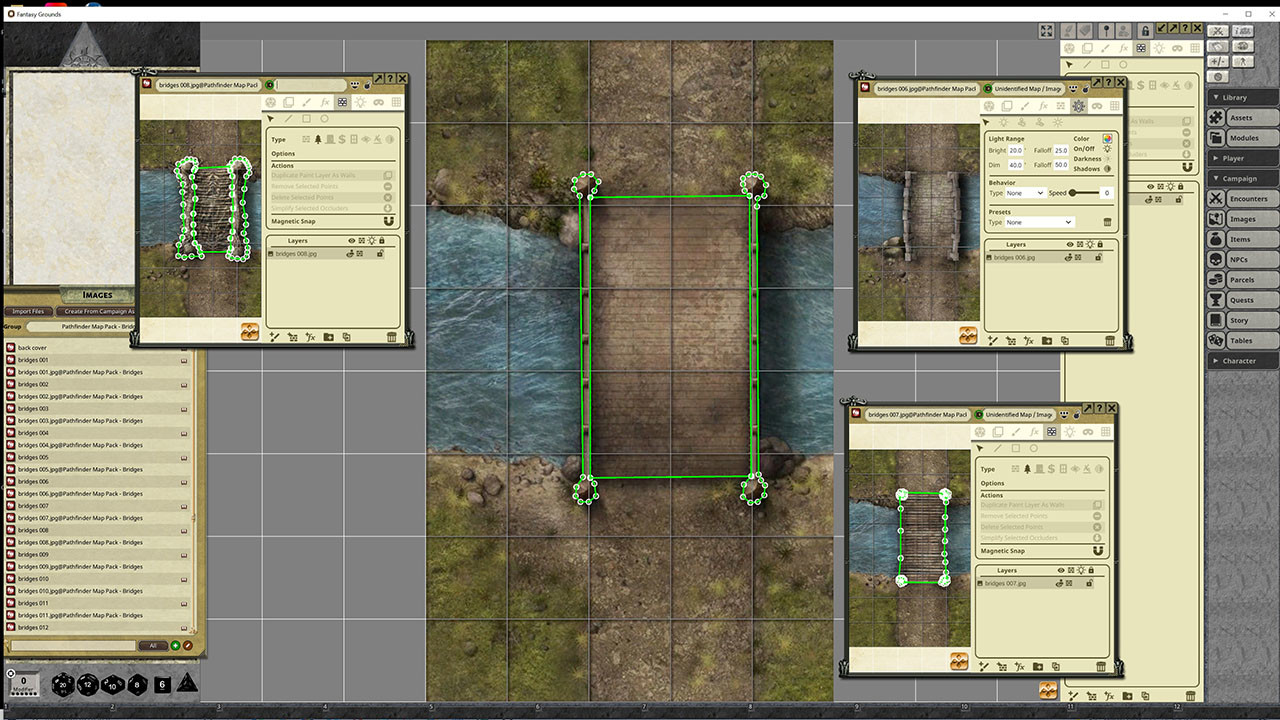Roll the d20 die in the bottom-left dice tray
This screenshot has width=1280, height=720.
click(62, 685)
